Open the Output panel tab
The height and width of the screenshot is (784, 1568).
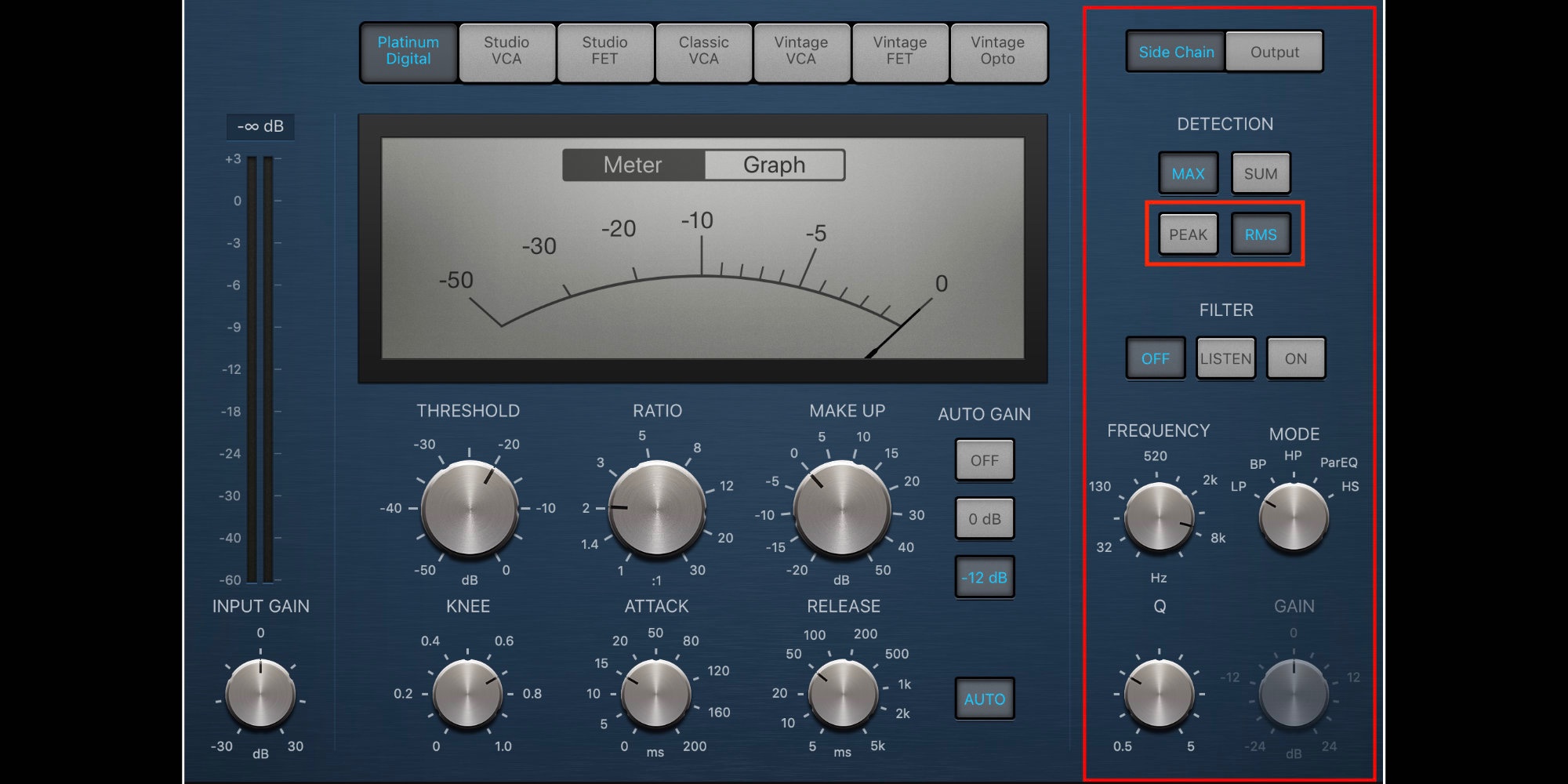1274,52
